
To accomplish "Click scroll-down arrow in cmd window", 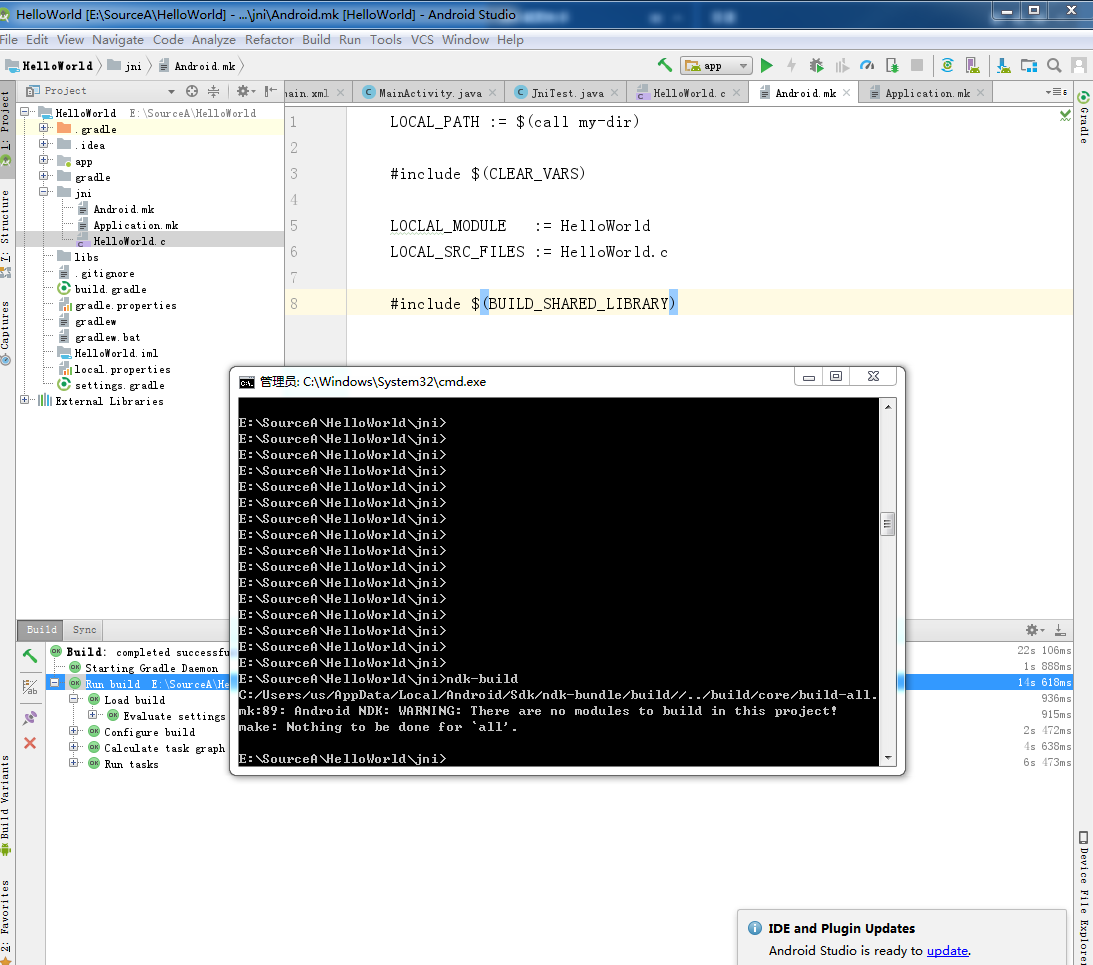I will [887, 758].
